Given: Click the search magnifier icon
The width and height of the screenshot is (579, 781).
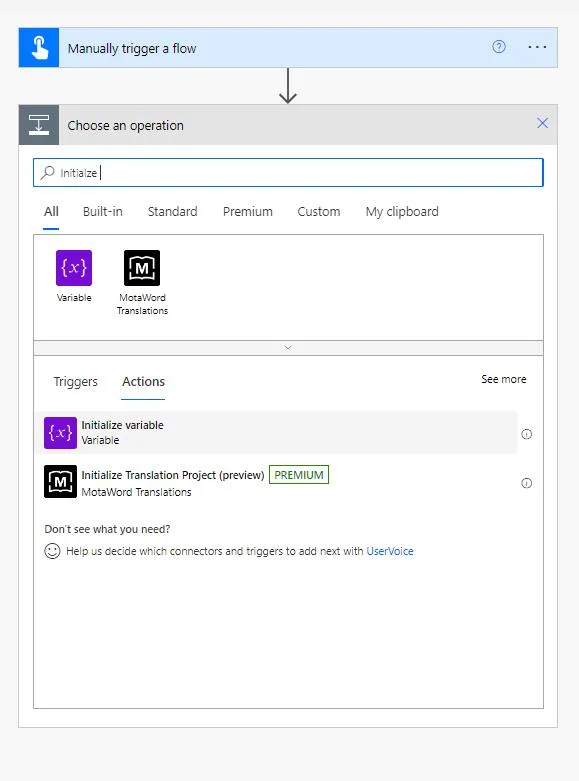Looking at the screenshot, I should 48,172.
